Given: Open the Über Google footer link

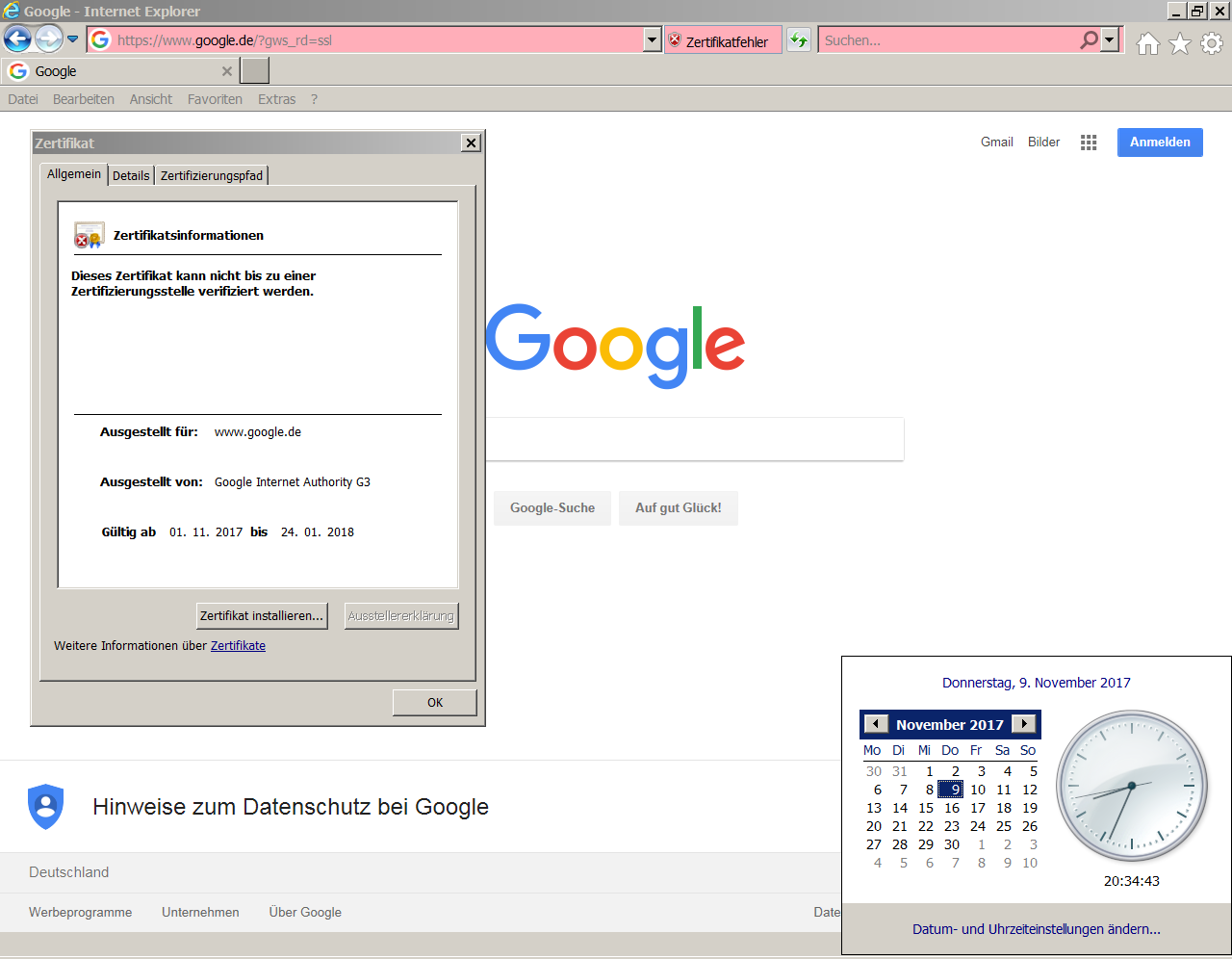Looking at the screenshot, I should click(x=305, y=913).
